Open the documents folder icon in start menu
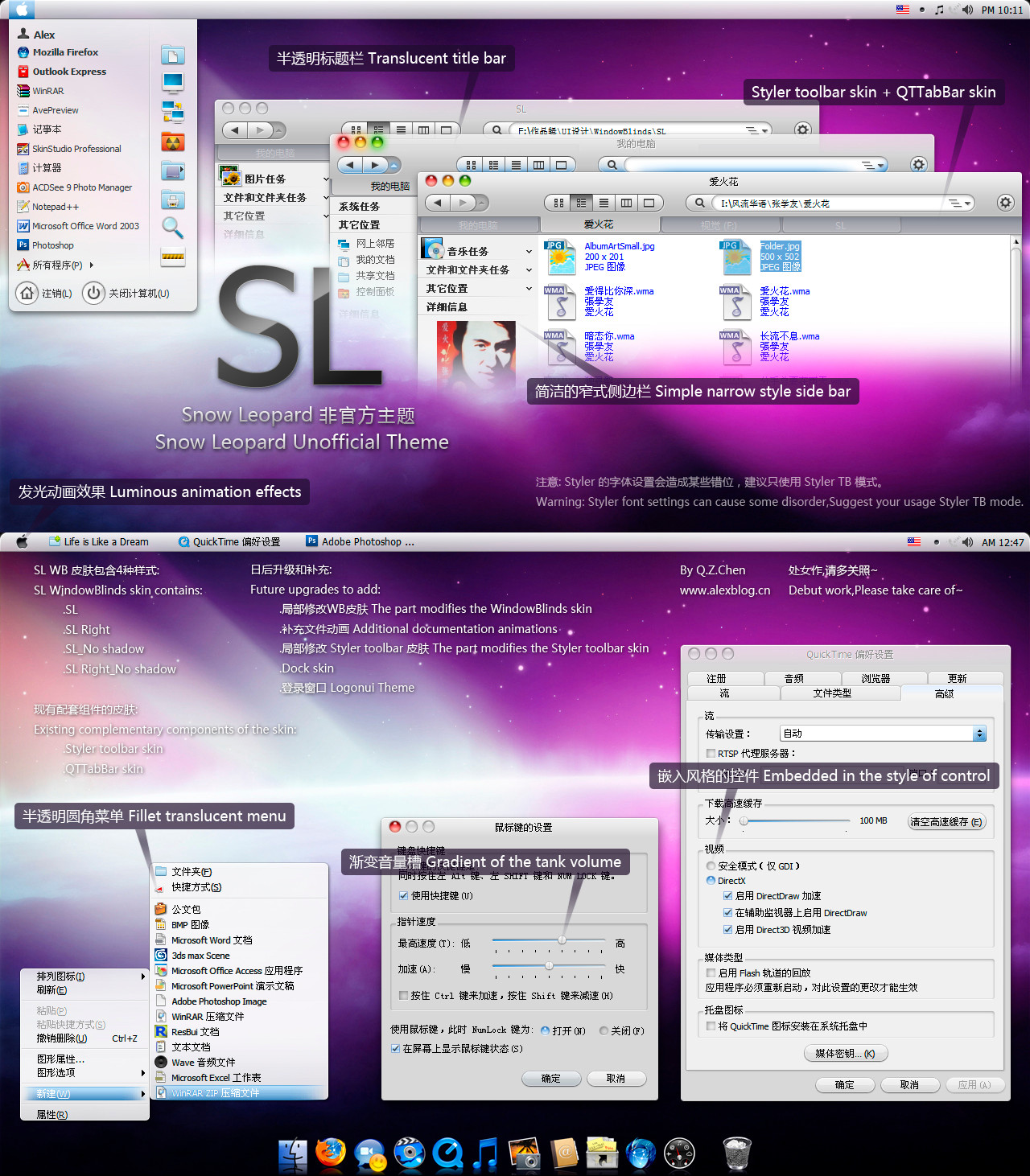The height and width of the screenshot is (1176, 1030). click(x=173, y=55)
